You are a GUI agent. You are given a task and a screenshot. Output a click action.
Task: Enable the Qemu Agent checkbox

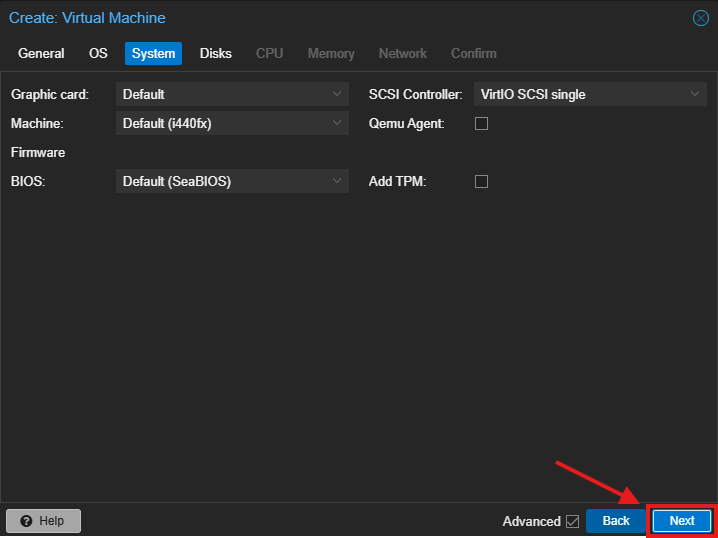coord(481,124)
